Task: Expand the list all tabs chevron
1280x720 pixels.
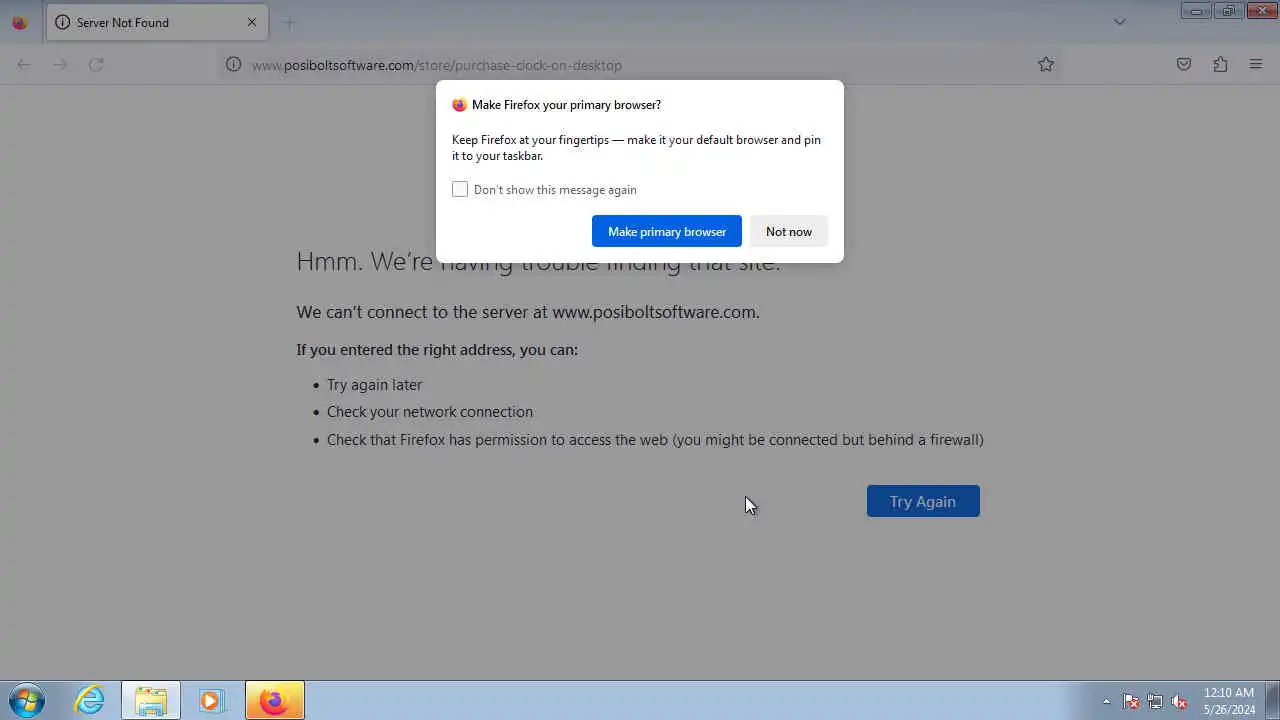Action: point(1120,22)
